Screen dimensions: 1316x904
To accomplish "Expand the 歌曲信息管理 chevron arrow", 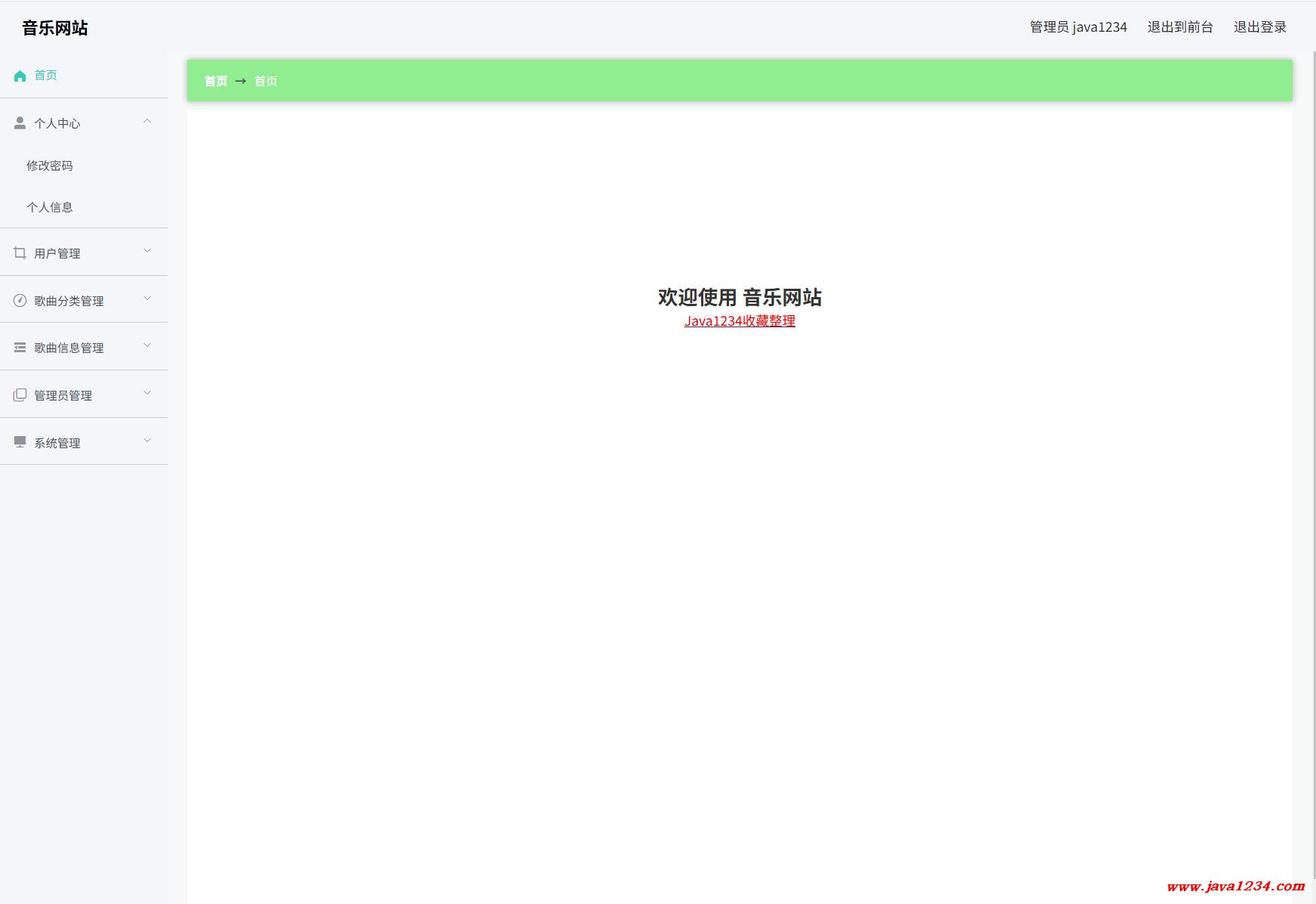I will [147, 346].
